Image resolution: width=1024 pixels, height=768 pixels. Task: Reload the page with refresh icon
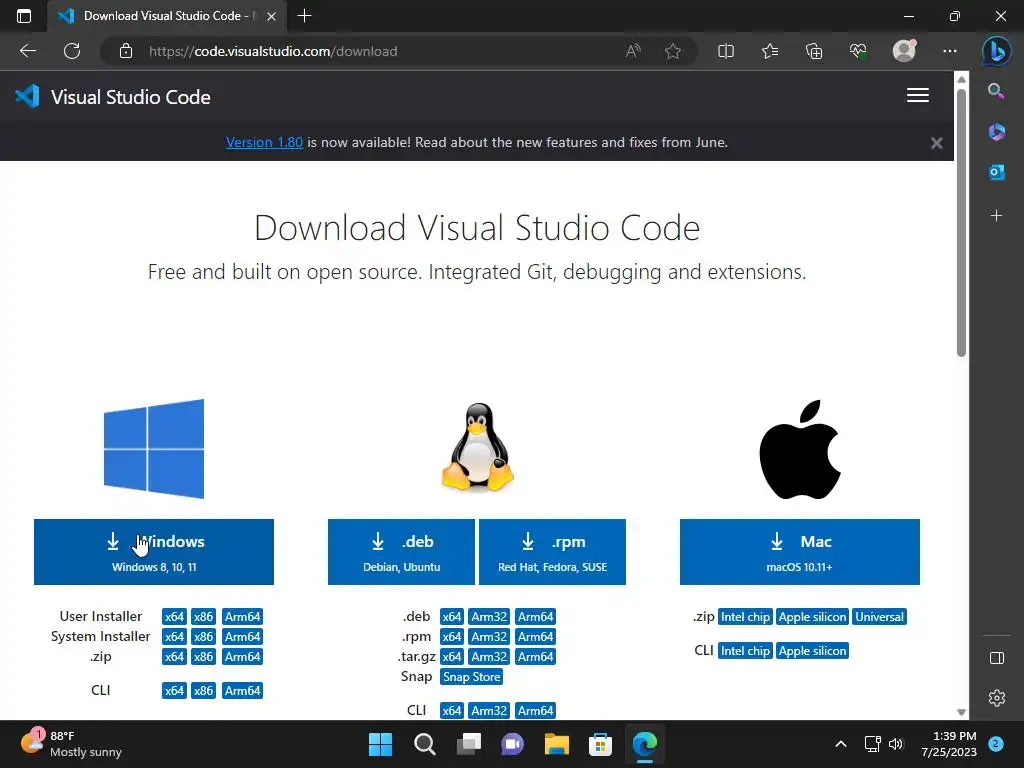click(x=72, y=51)
